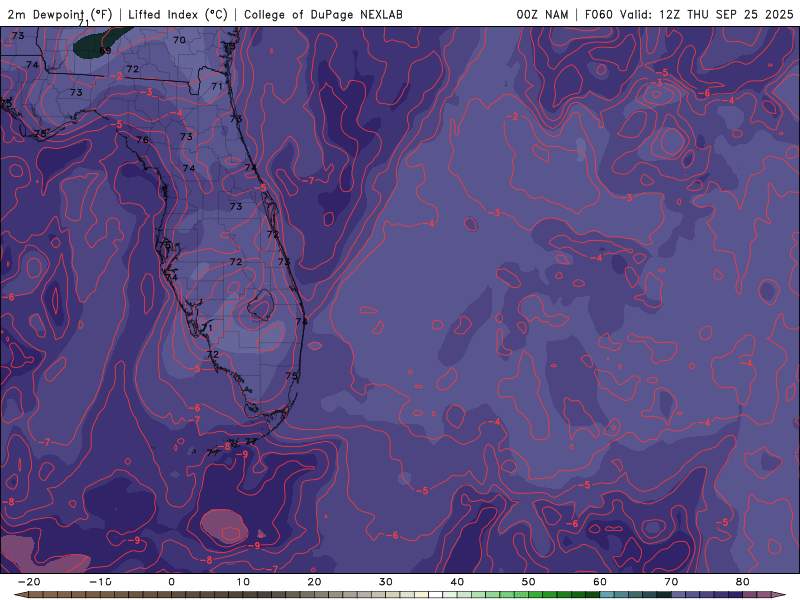Screen dimensions: 800x600
Task: Click the right arrow on the color bar
Action: (x=777, y=594)
